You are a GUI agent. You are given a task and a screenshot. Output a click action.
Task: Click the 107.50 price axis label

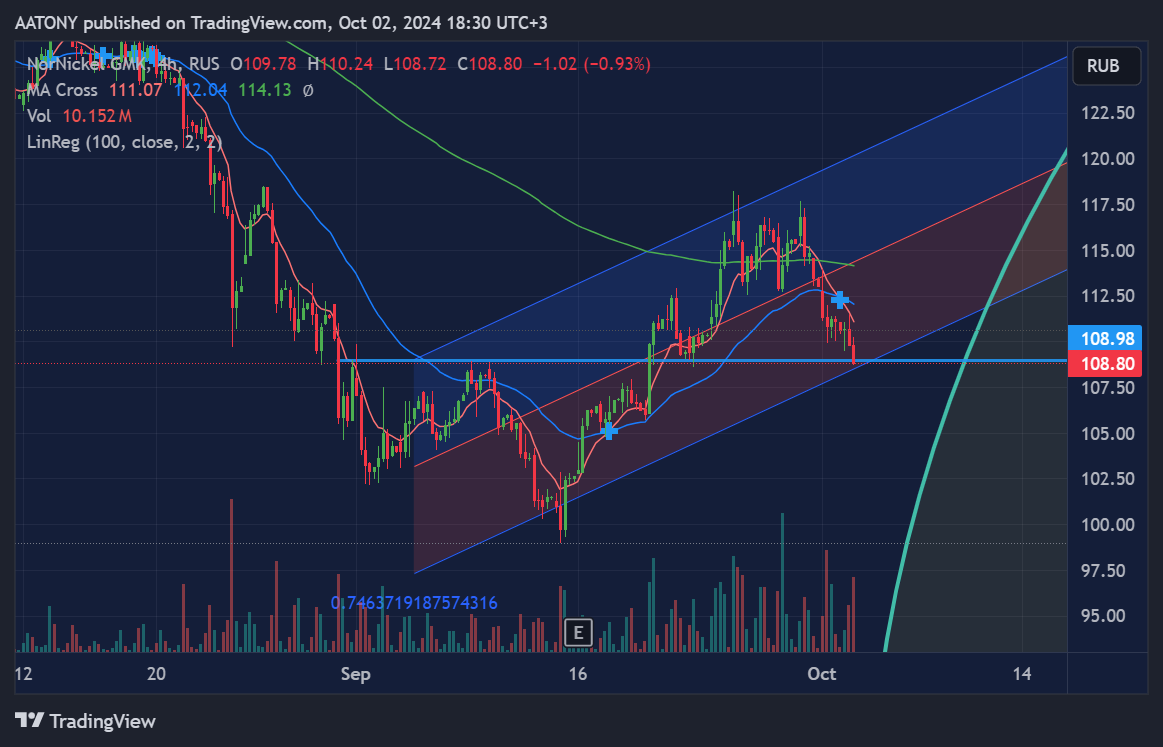point(1108,388)
